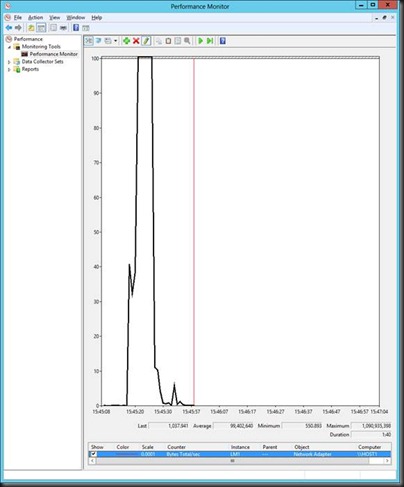Expand the Reports node
This screenshot has height=487, width=404.
pos(9,70)
